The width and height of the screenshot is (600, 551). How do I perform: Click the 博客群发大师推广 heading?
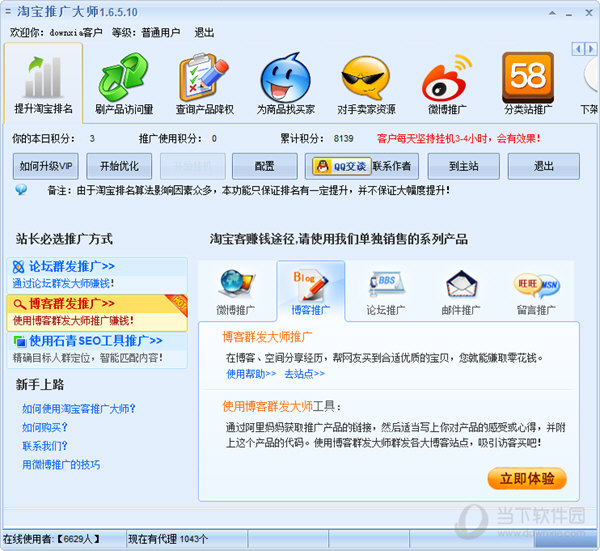click(267, 337)
